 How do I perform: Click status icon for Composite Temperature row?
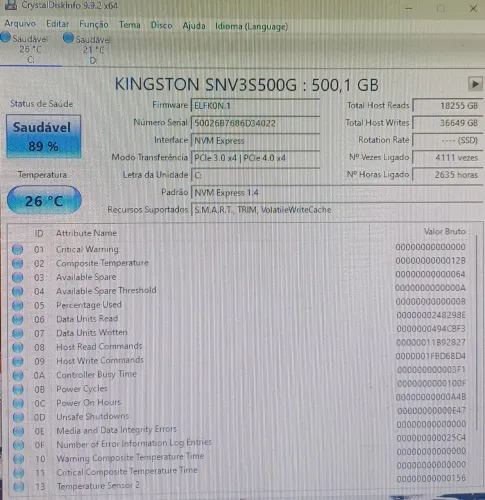[17, 263]
